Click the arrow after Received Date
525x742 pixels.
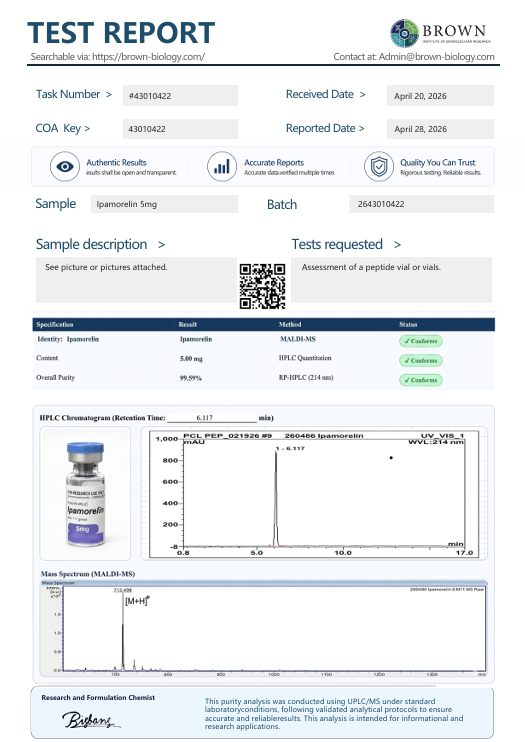point(363,95)
